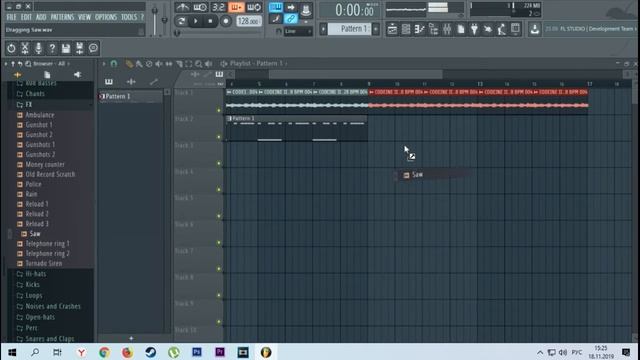Stop playback with the stop button

[210, 21]
